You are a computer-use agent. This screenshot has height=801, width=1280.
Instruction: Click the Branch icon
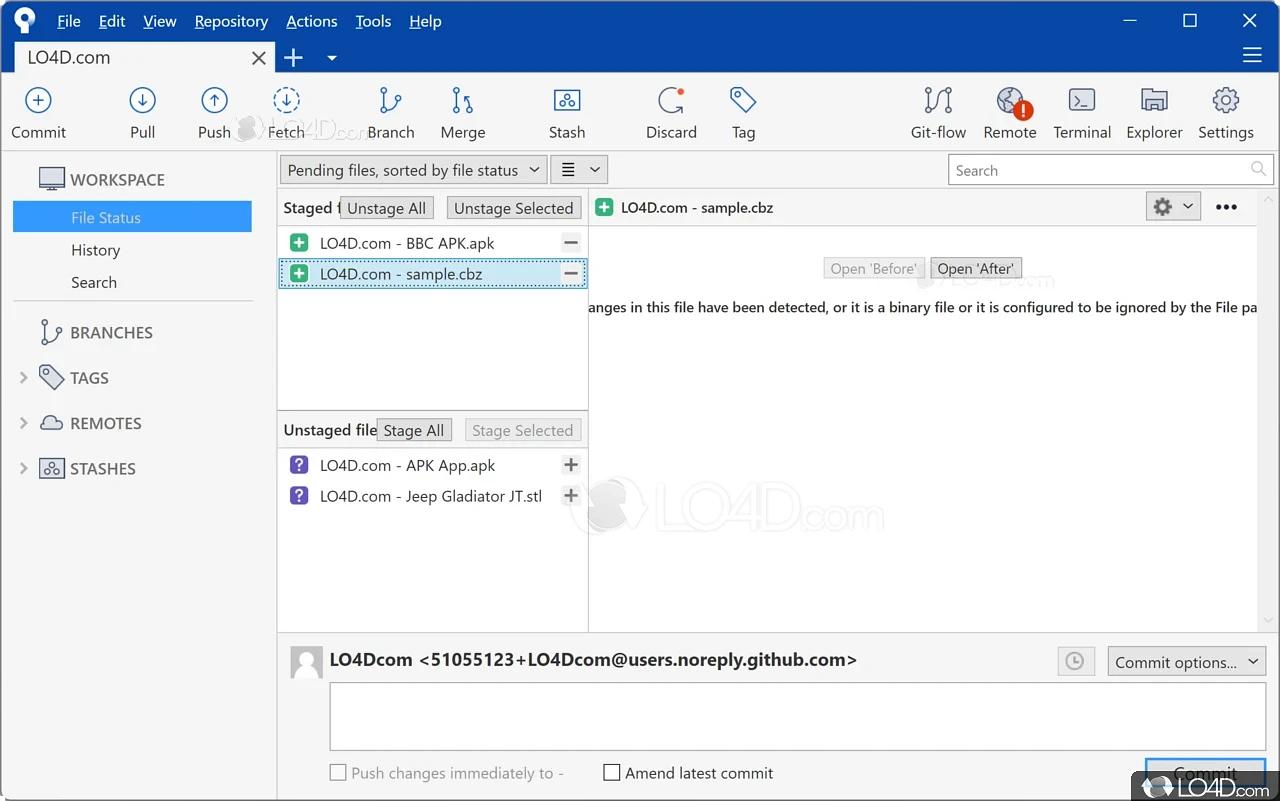pos(390,110)
